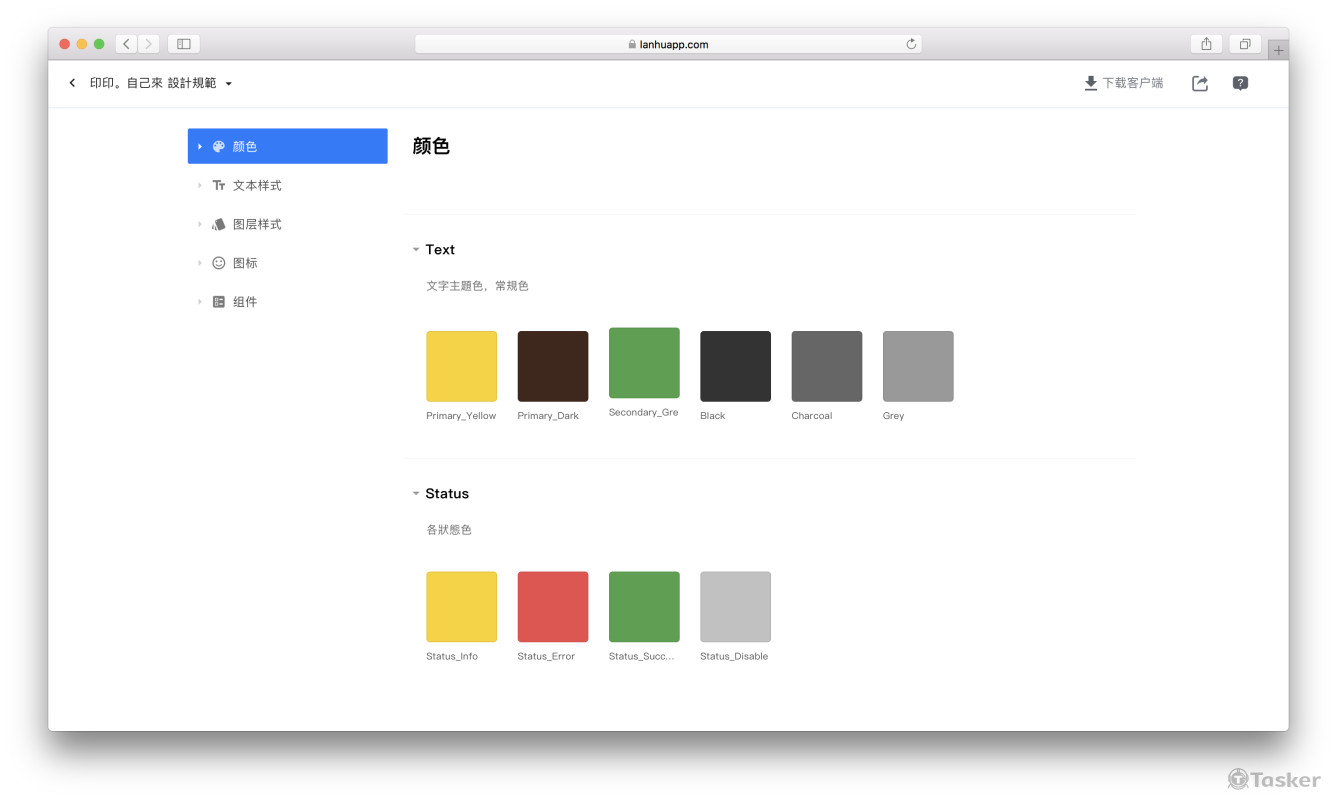Select the Status_Error red swatch
This screenshot has height=800, width=1337.
pos(553,607)
